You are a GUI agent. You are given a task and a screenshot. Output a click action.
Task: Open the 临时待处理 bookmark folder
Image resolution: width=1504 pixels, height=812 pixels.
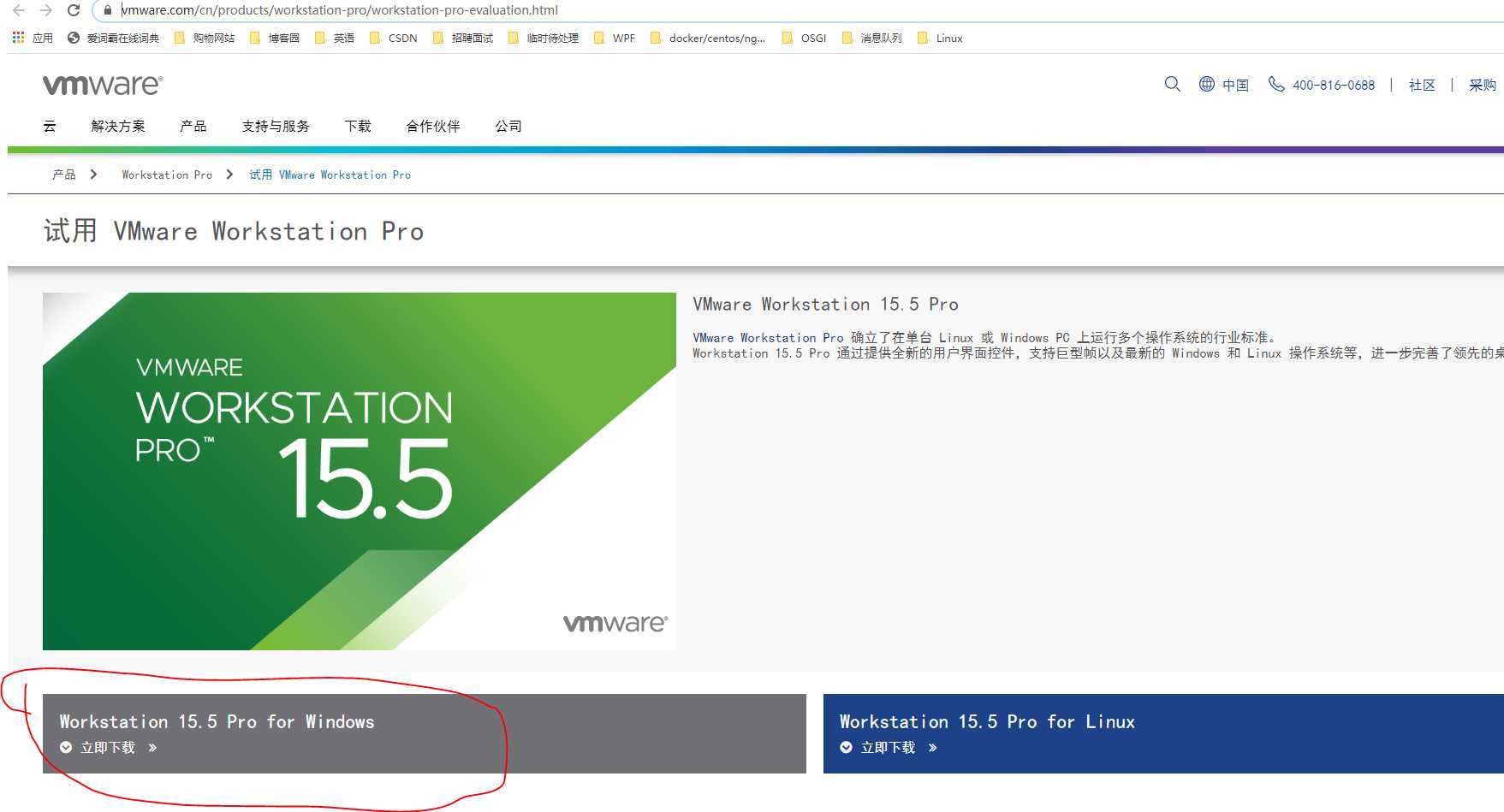tap(543, 38)
